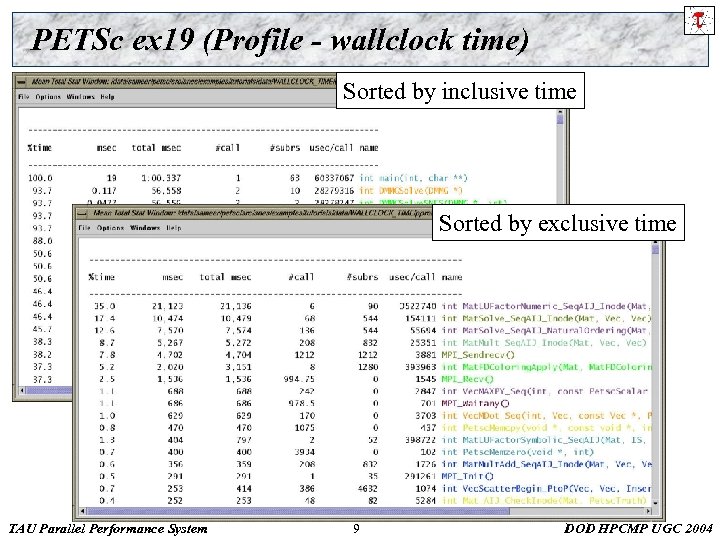Open window menu icon of front exclusive-time window
Image resolution: width=720 pixels, height=540 pixels.
coord(82,213)
